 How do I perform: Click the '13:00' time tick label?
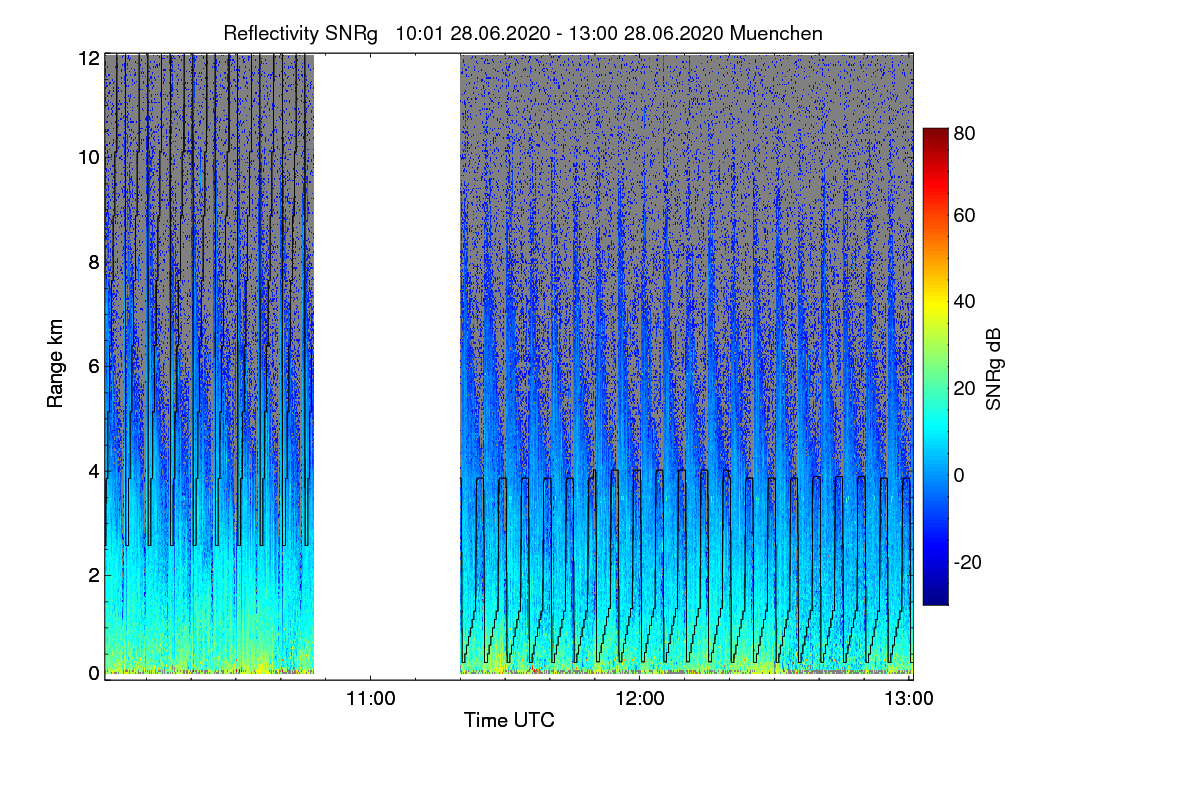click(x=909, y=698)
